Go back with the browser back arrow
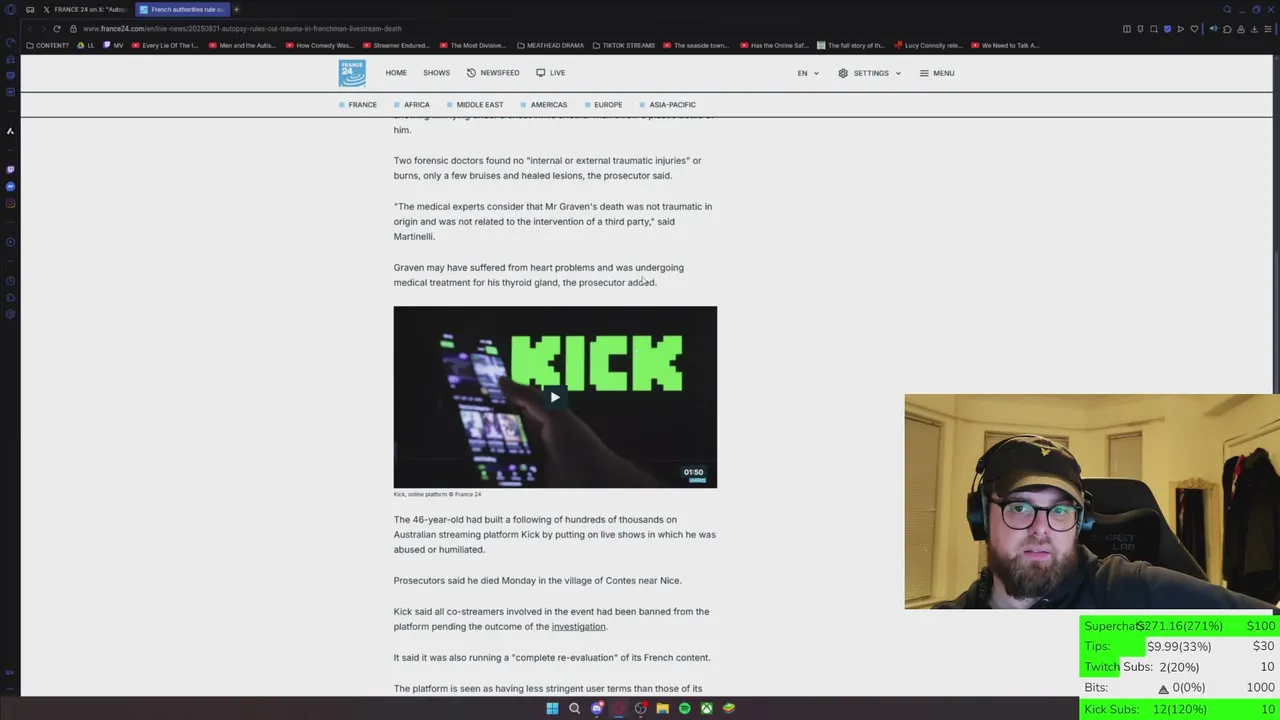 point(30,29)
